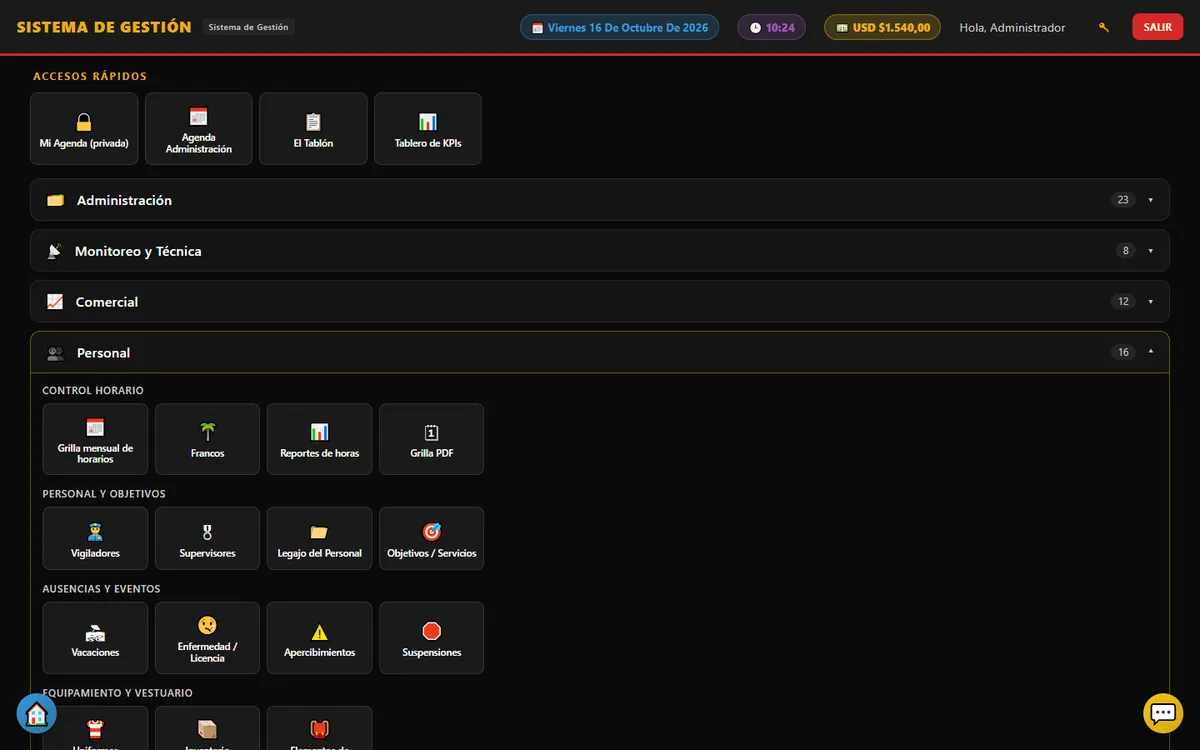The image size is (1200, 750).
Task: Expand the Comercial section
Action: click(x=600, y=302)
